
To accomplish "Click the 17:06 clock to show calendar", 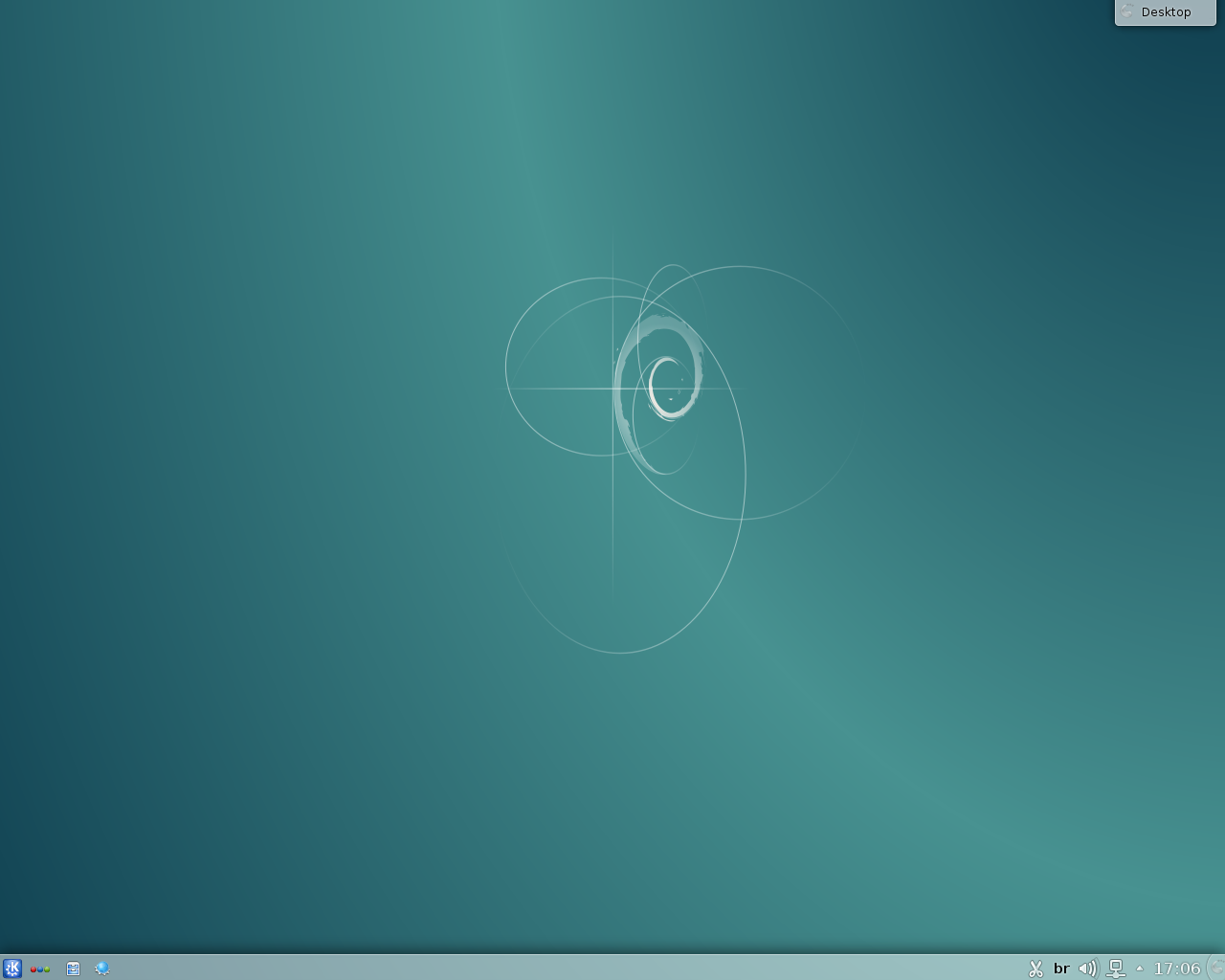I will 1176,969.
